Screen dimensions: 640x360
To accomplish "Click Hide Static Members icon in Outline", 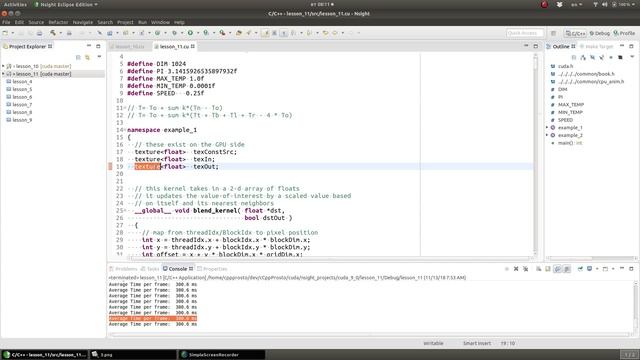I will click(602, 58).
